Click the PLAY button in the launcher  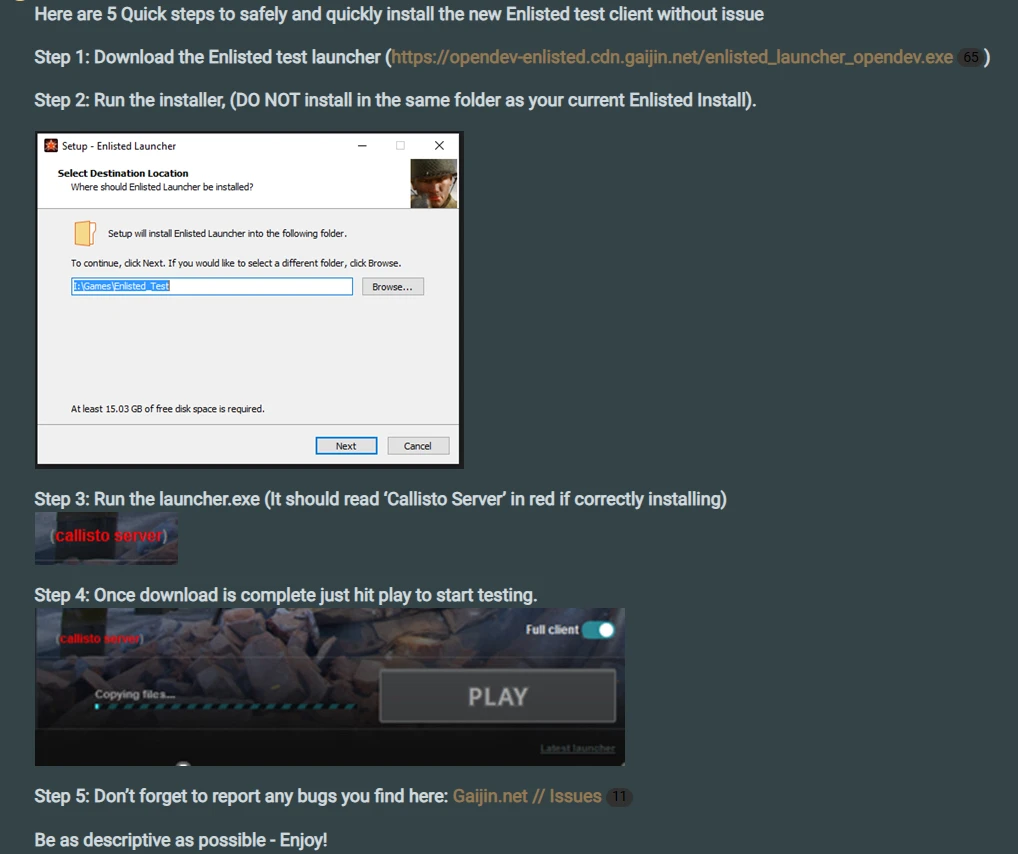pos(497,696)
